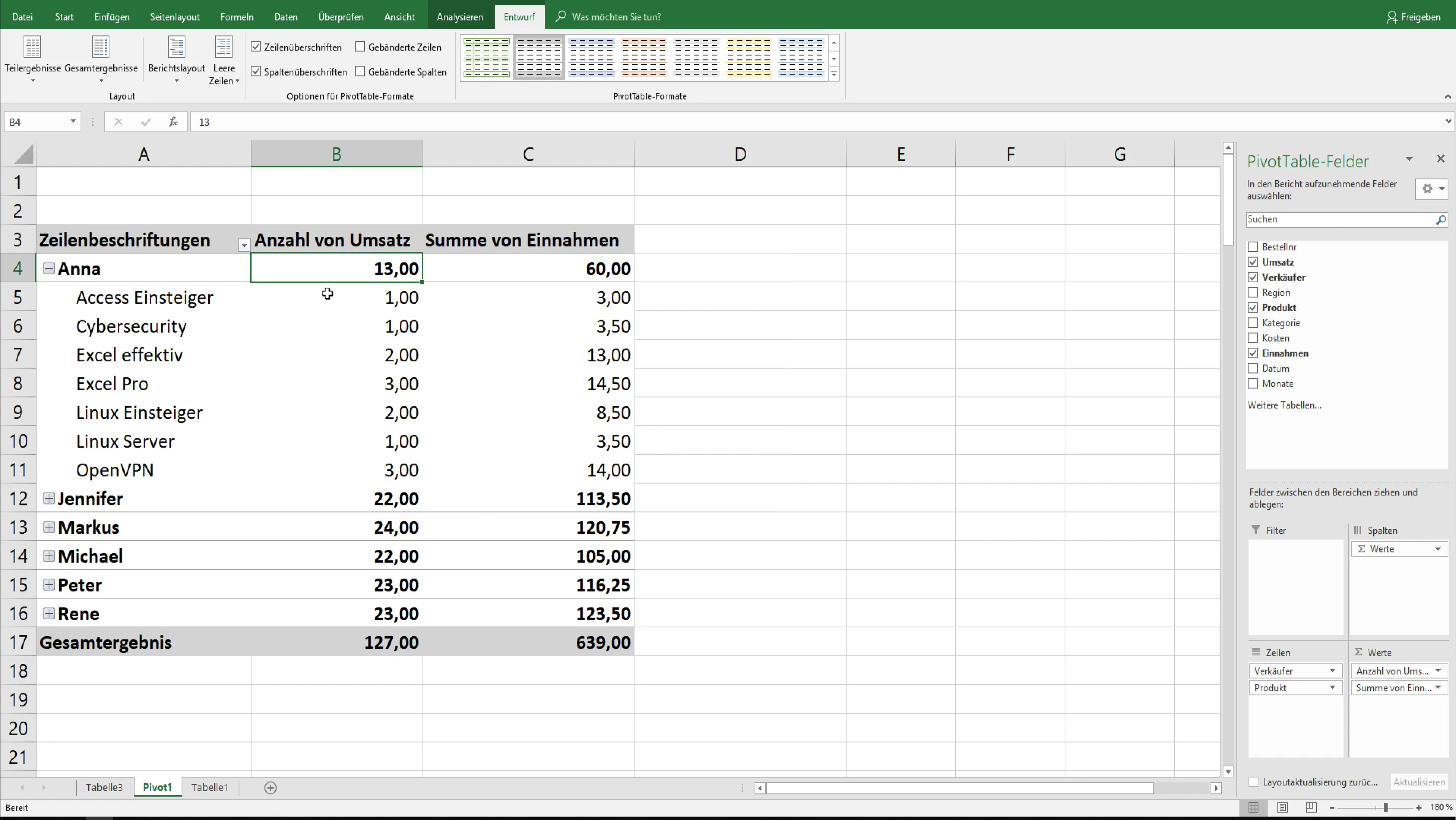Expand the Peter group
The width and height of the screenshot is (1456, 820).
point(49,585)
